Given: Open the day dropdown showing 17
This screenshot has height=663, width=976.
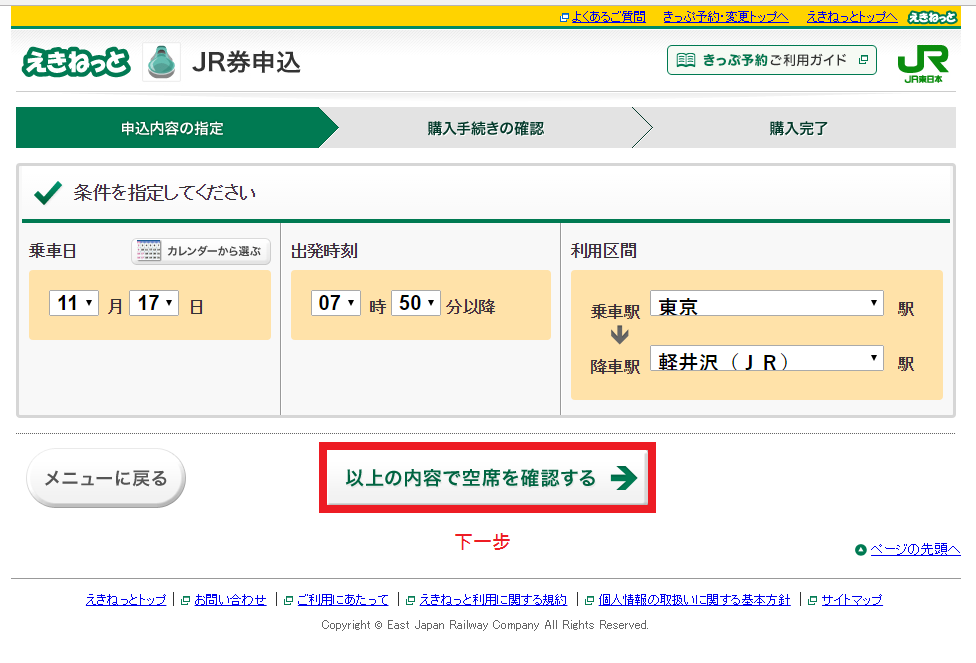Looking at the screenshot, I should point(154,303).
